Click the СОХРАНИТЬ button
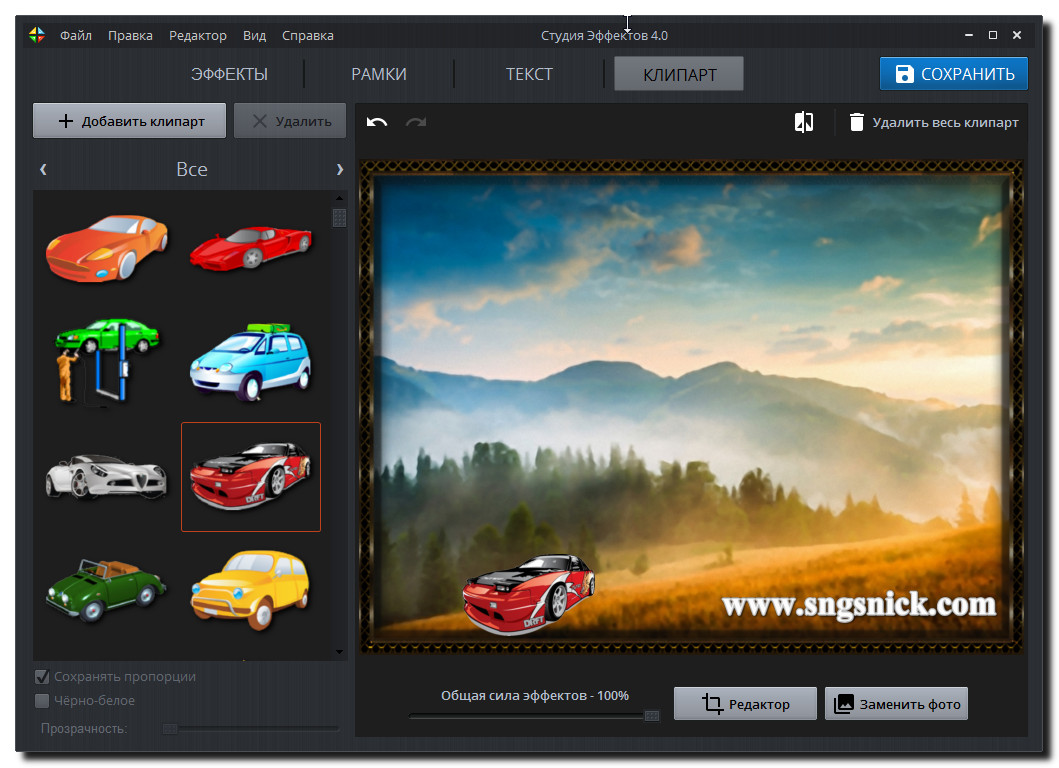Viewport: 1059px width, 768px height. tap(953, 73)
